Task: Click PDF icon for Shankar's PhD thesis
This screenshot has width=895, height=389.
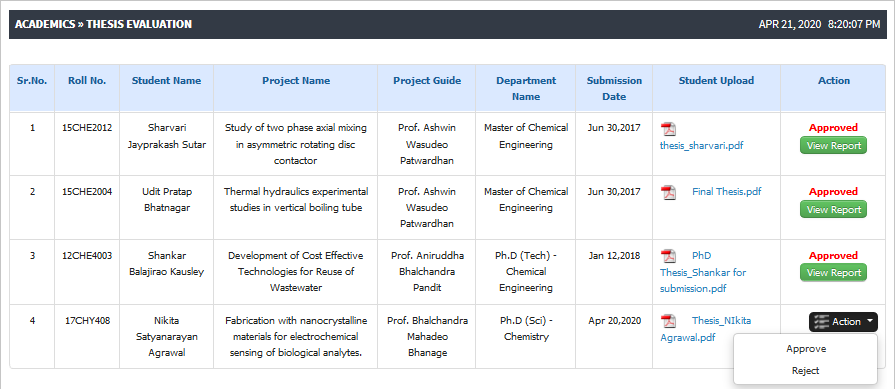Action: pos(668,257)
